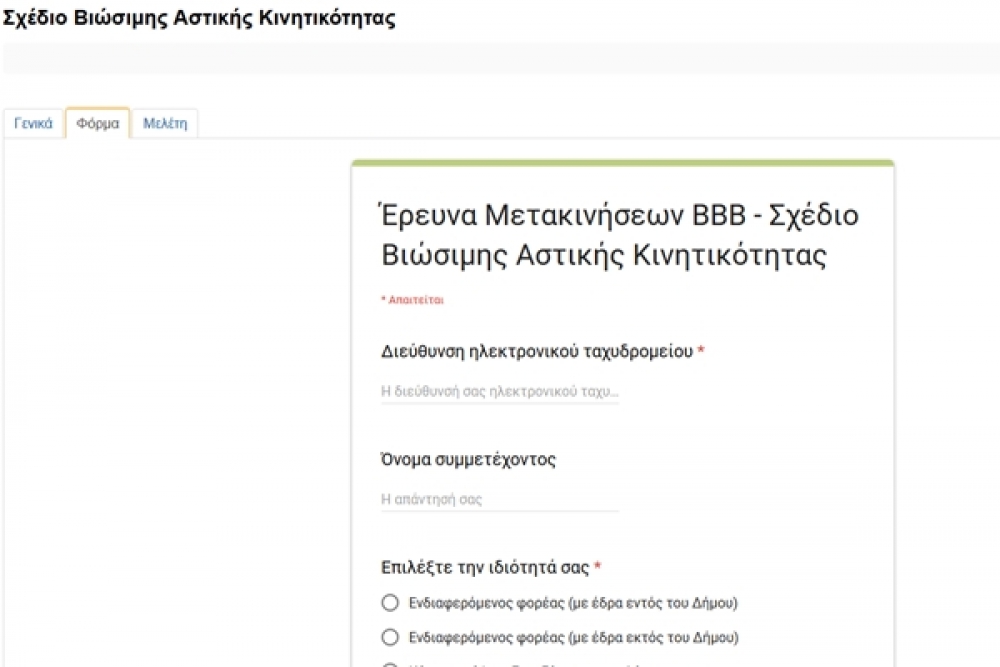Select the partially visible third radio option
This screenshot has height=667, width=1000.
tap(390, 664)
